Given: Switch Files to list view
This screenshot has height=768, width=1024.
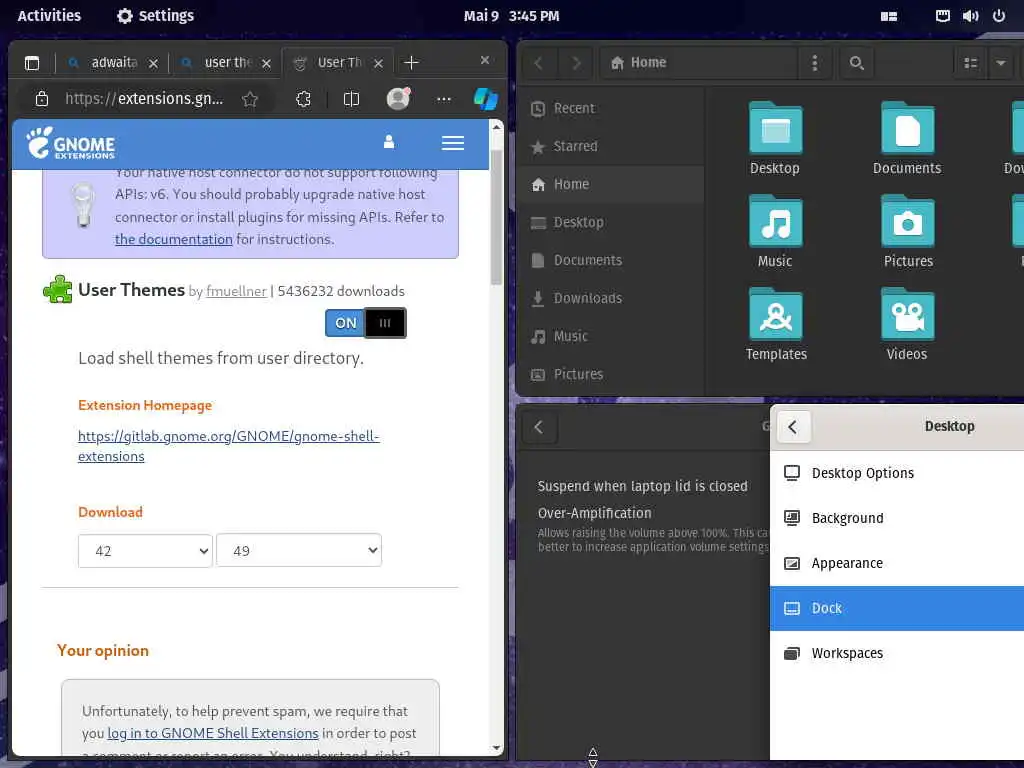Looking at the screenshot, I should [x=970, y=63].
